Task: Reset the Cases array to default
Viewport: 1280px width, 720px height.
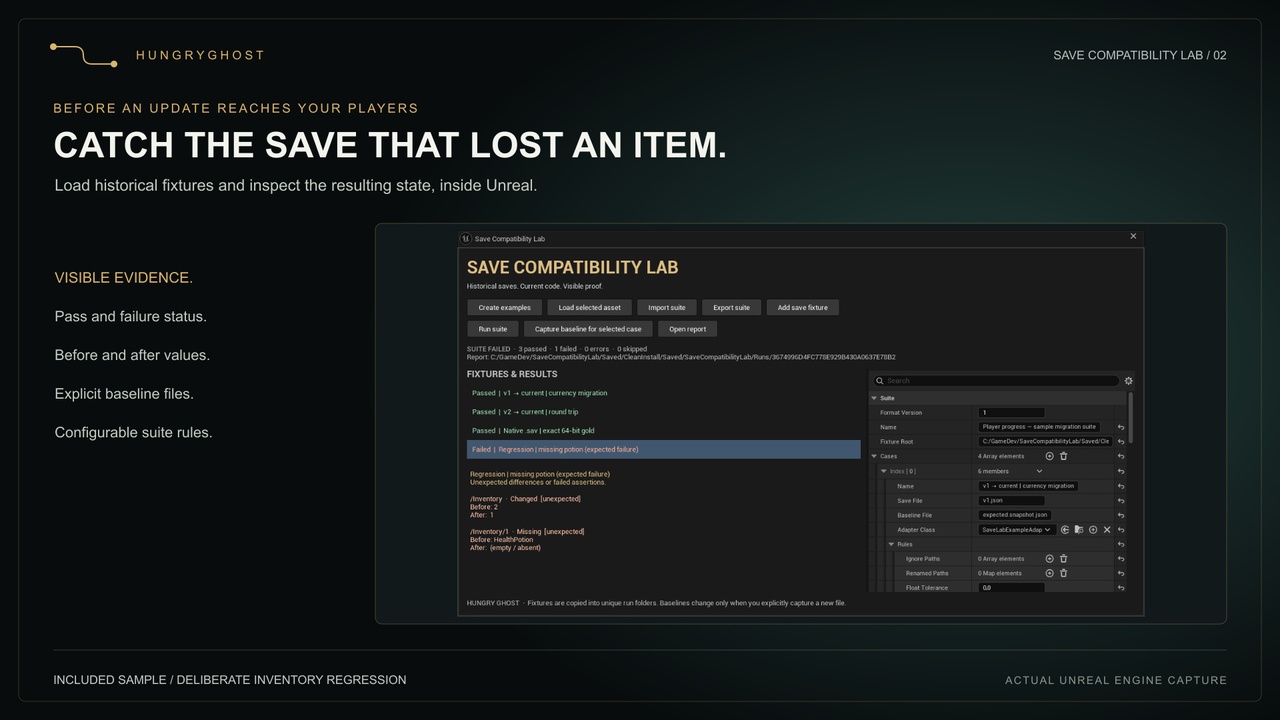Action: coord(1121,456)
